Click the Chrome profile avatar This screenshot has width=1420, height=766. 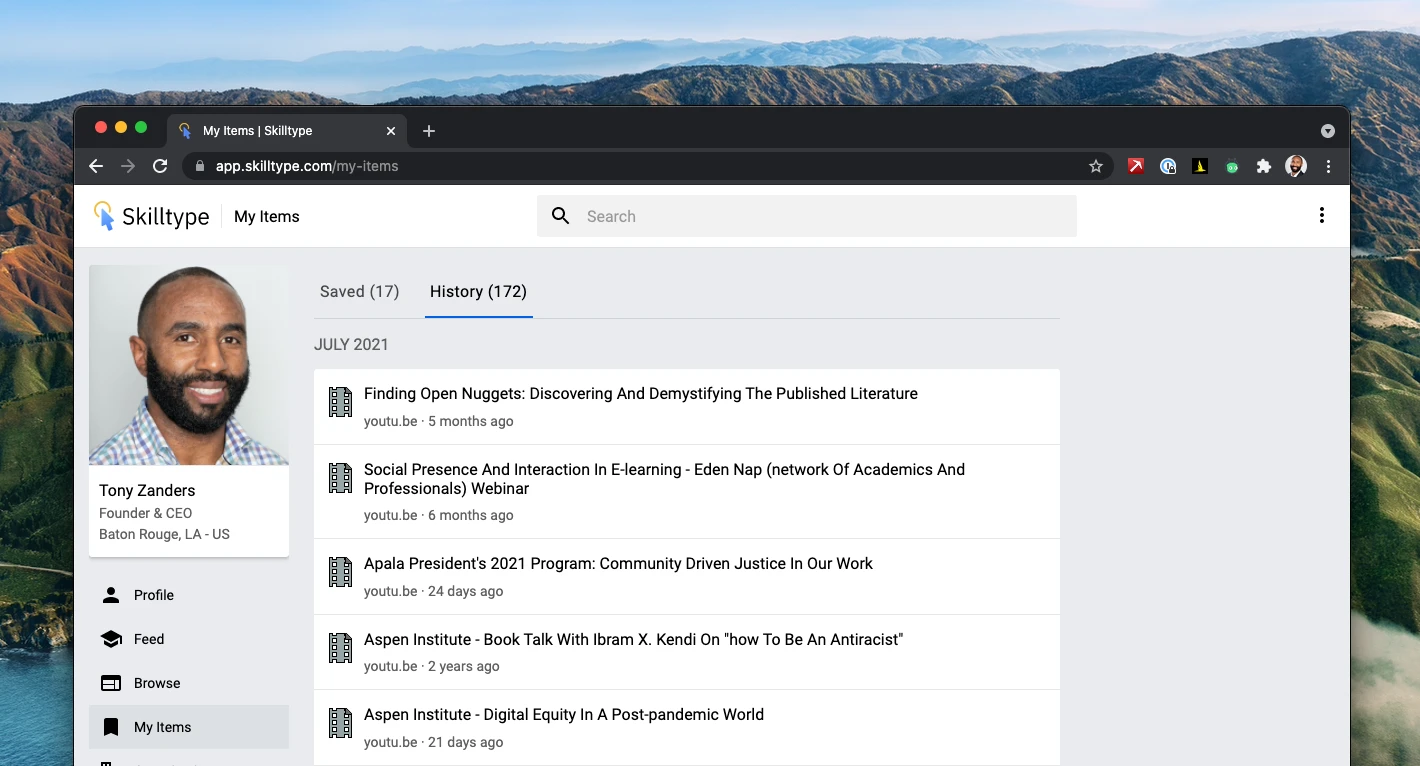point(1296,167)
